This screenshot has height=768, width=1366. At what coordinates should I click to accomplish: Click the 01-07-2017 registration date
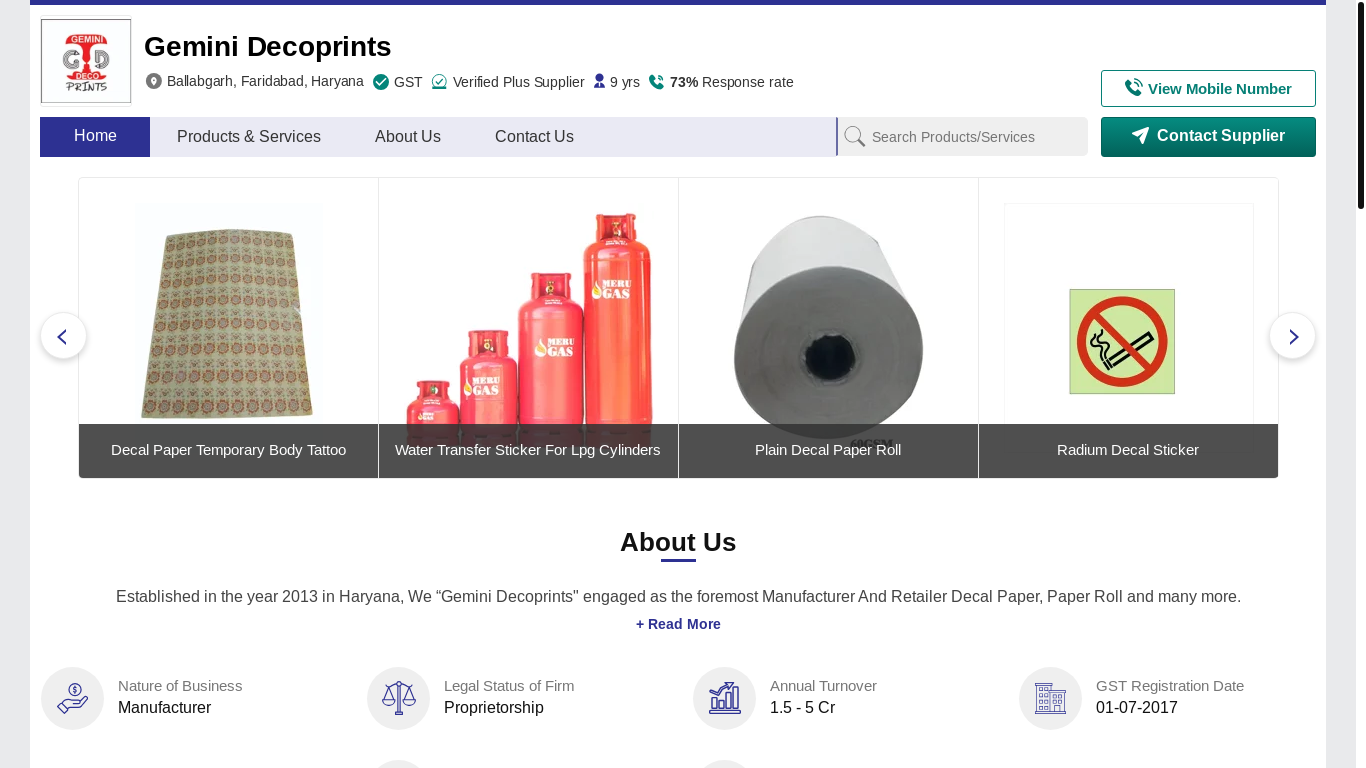[x=1137, y=708]
